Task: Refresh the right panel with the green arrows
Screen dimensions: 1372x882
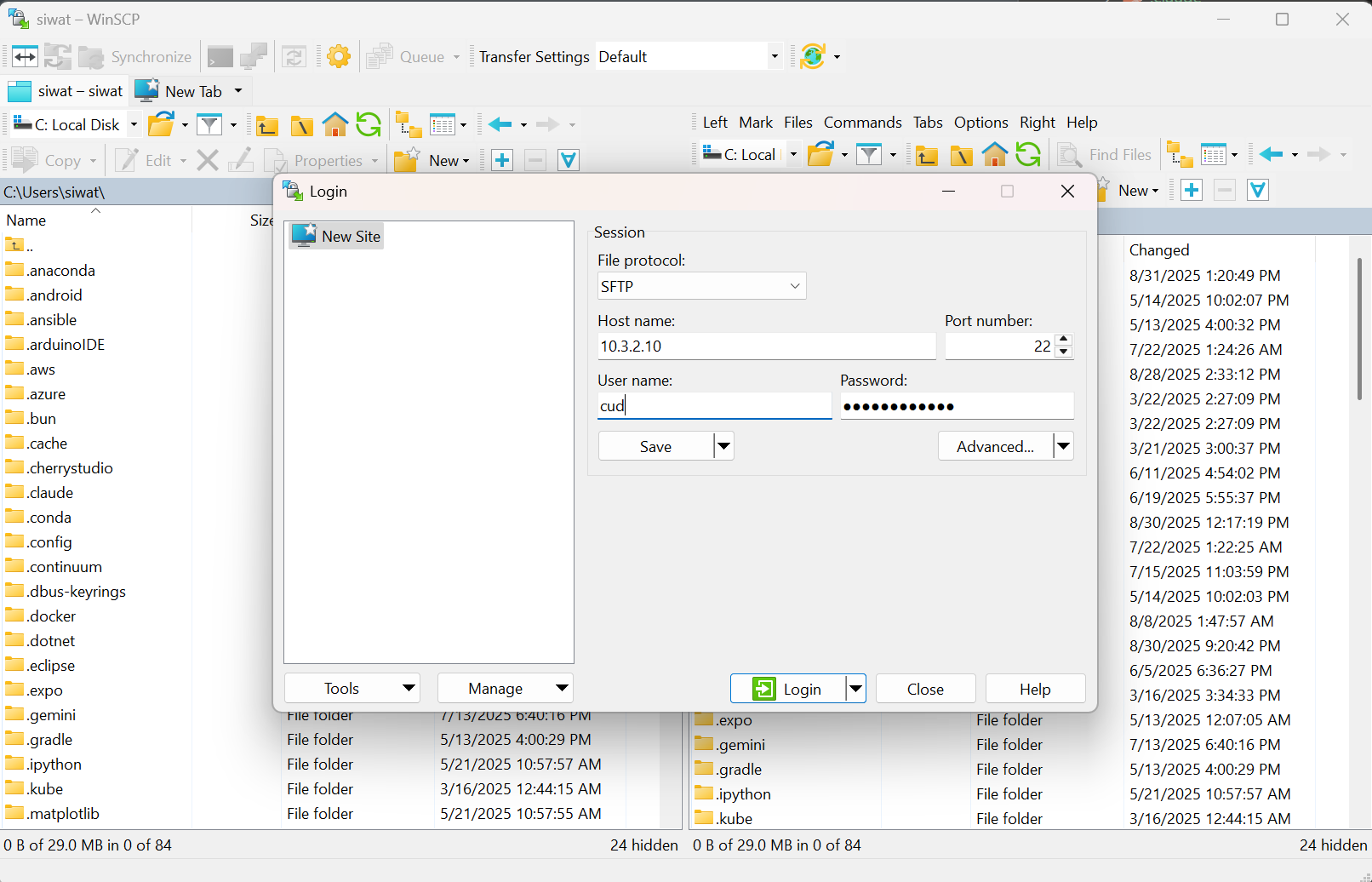Action: click(x=1028, y=155)
